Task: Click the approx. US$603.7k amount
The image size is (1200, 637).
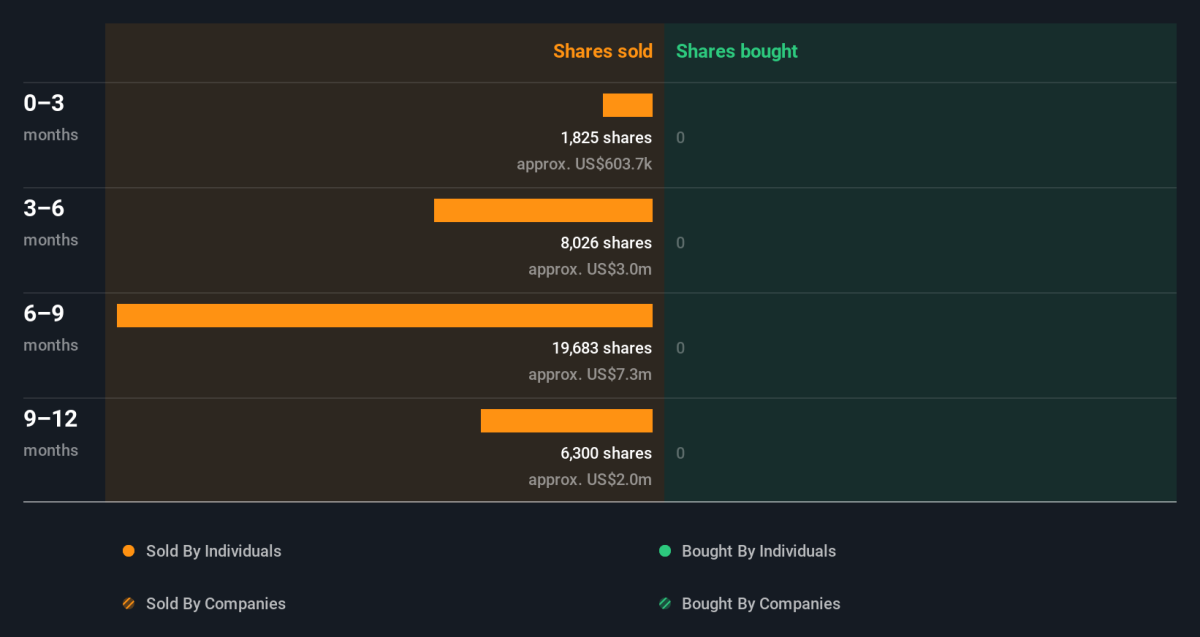Action: tap(584, 164)
